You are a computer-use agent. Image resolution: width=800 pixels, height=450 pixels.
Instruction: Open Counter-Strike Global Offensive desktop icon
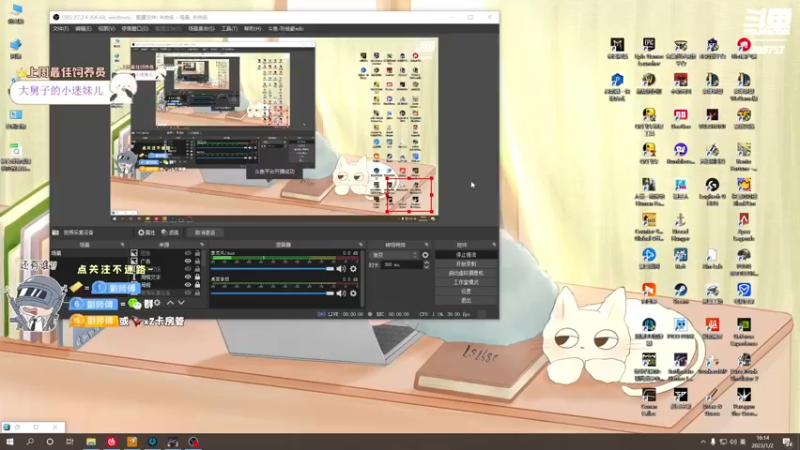coord(649,227)
